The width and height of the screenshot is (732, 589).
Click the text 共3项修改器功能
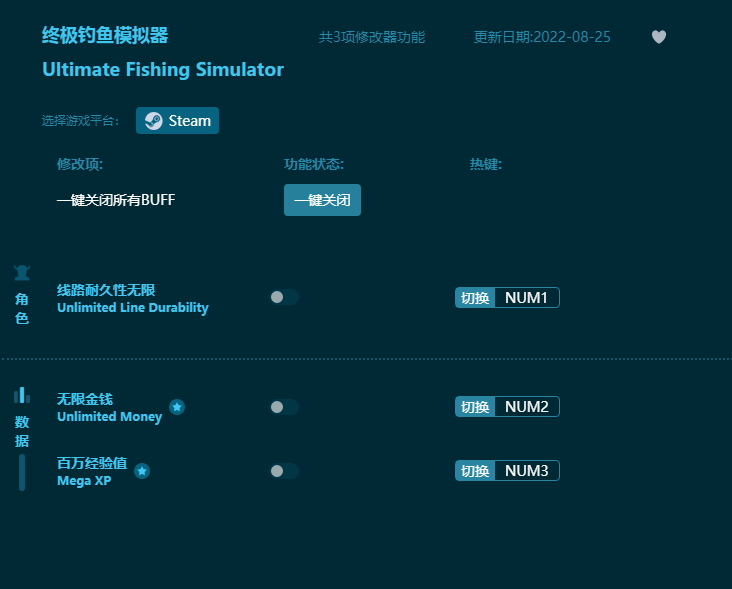coord(372,37)
